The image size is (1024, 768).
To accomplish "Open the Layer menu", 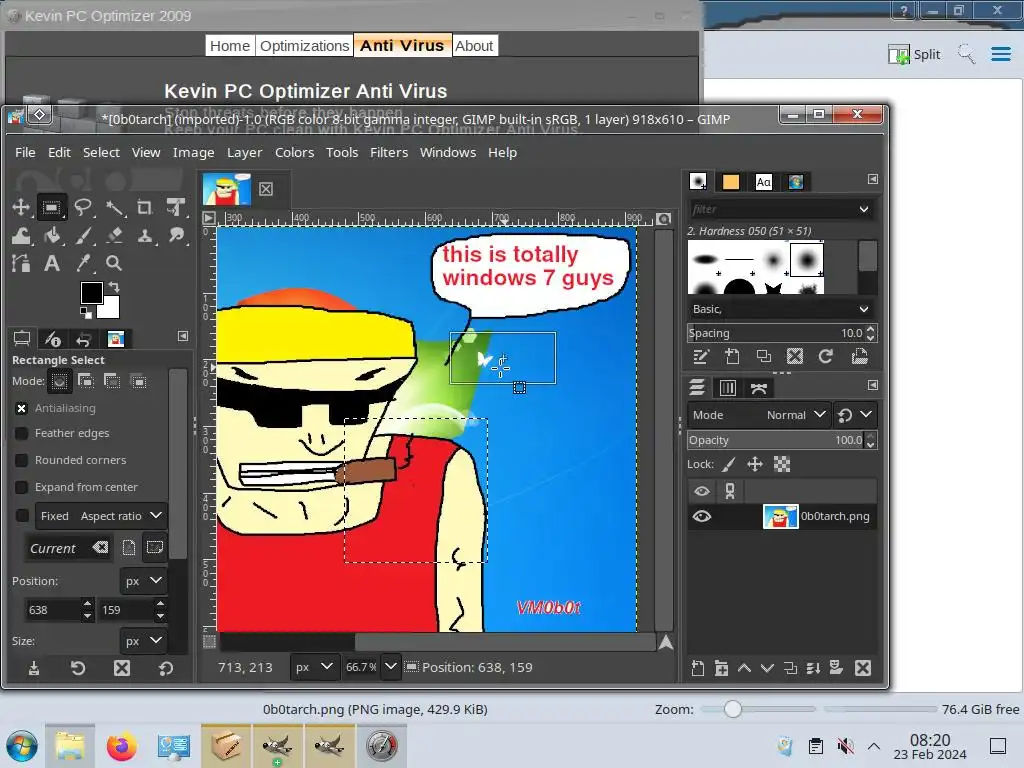I will [x=245, y=152].
